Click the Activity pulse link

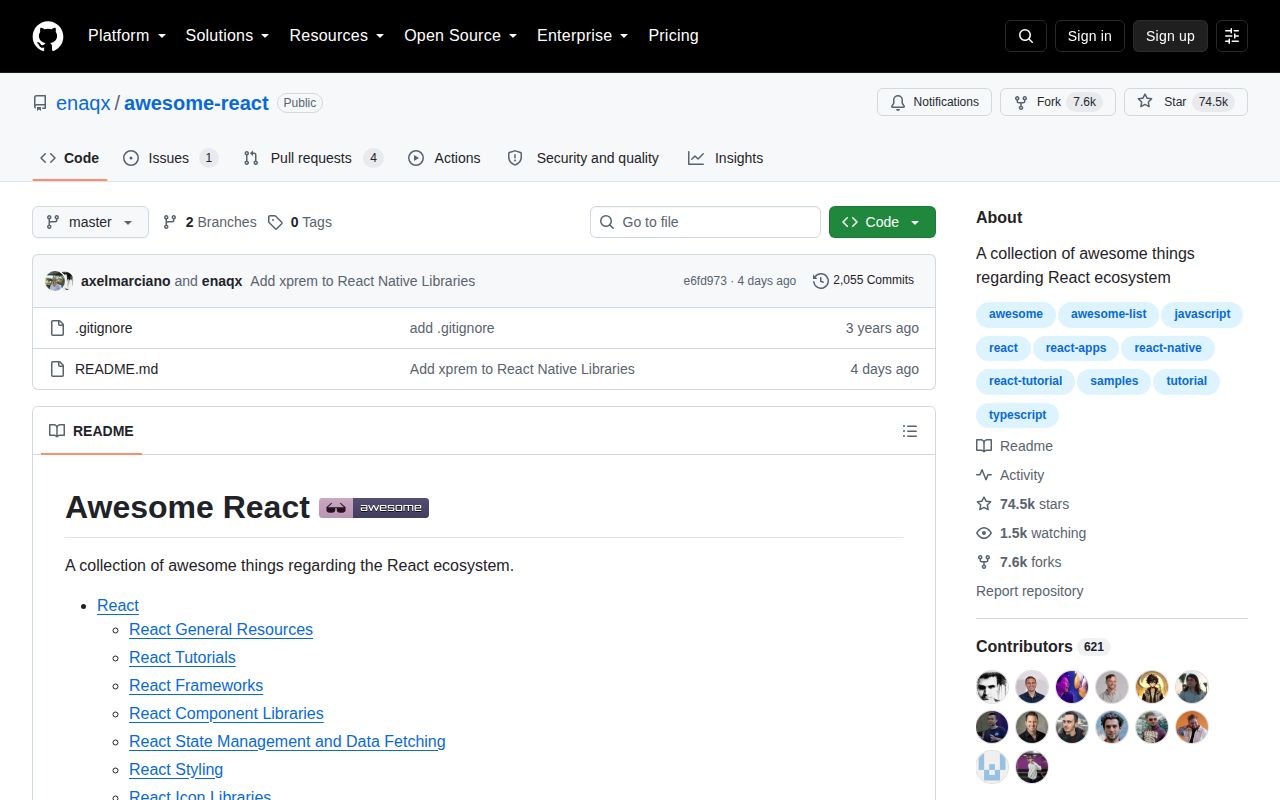pyautogui.click(x=1010, y=475)
